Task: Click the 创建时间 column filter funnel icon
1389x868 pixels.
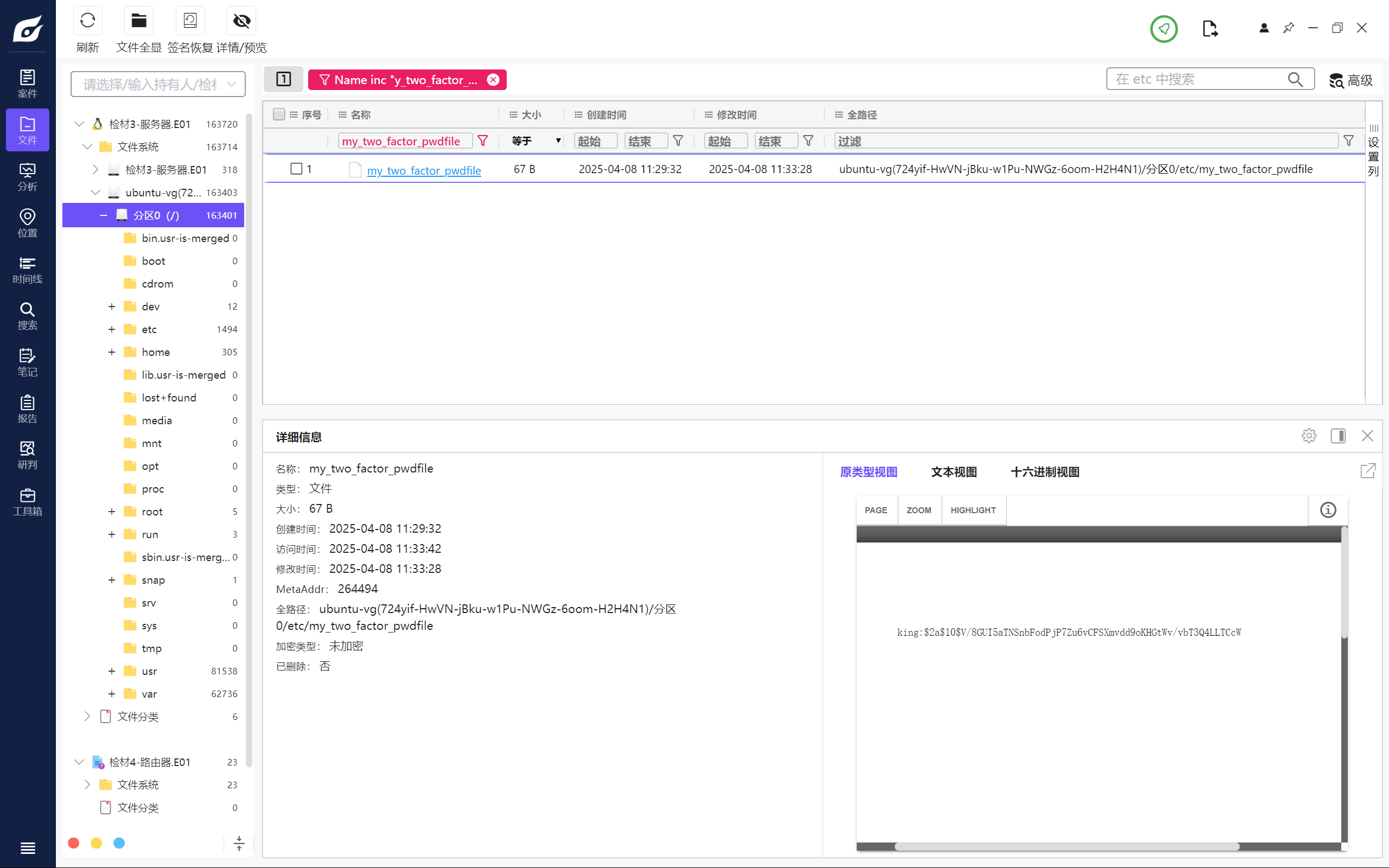Action: coord(678,141)
